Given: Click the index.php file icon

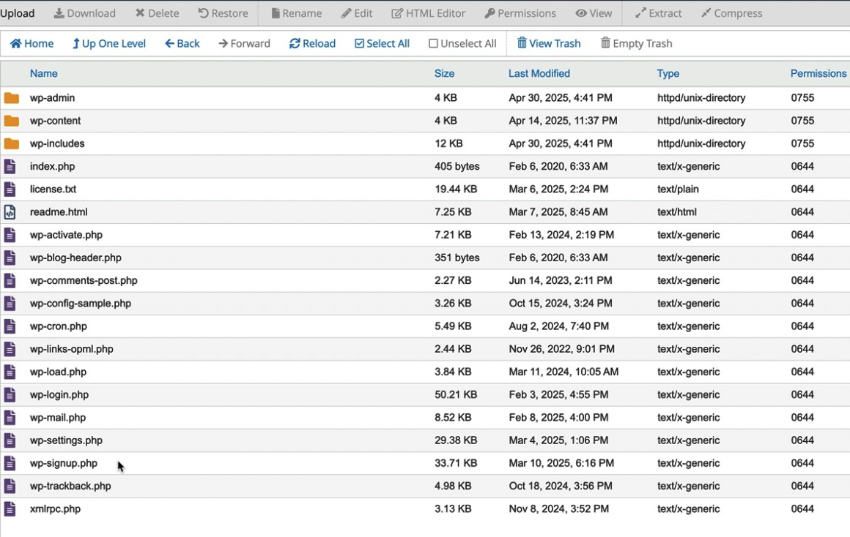Looking at the screenshot, I should [10, 166].
